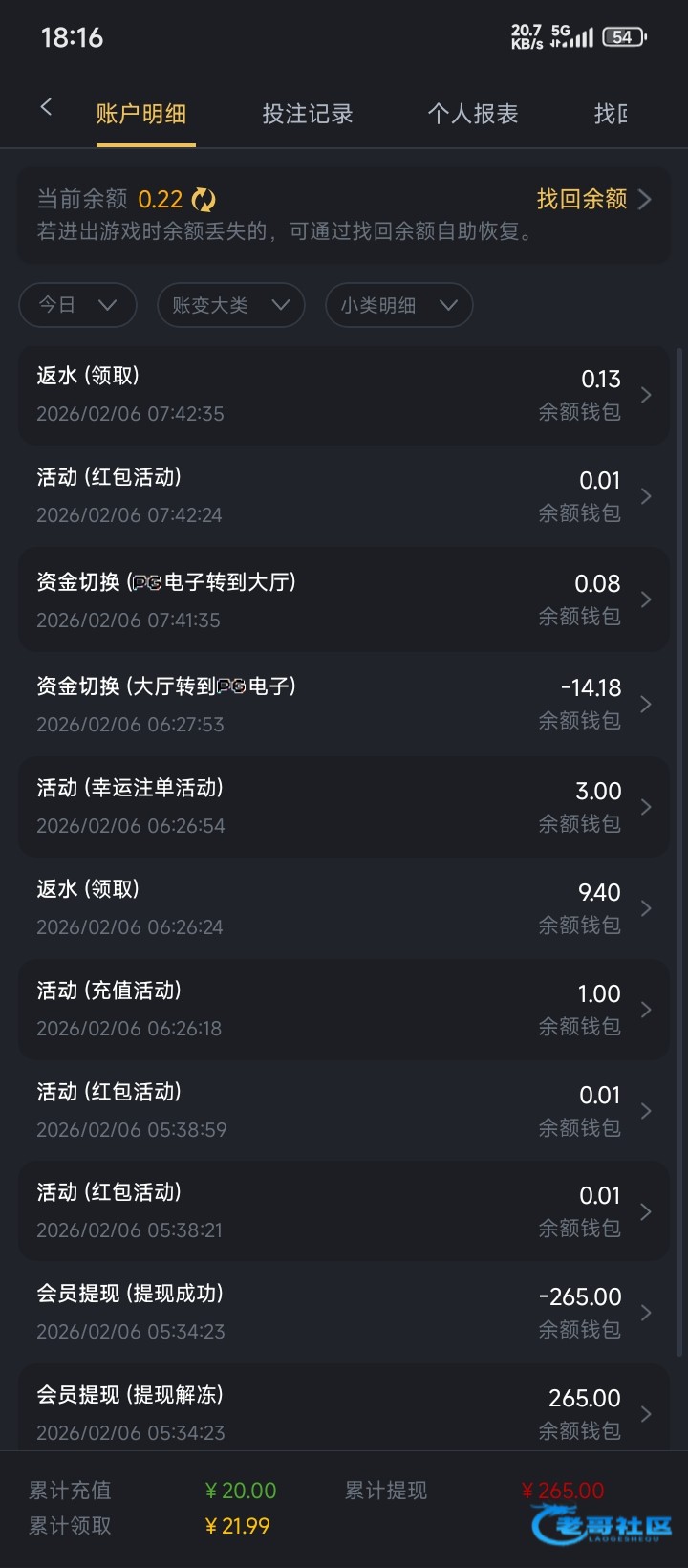Tap the 找回余额 link
The height and width of the screenshot is (1568, 688).
pos(592,199)
